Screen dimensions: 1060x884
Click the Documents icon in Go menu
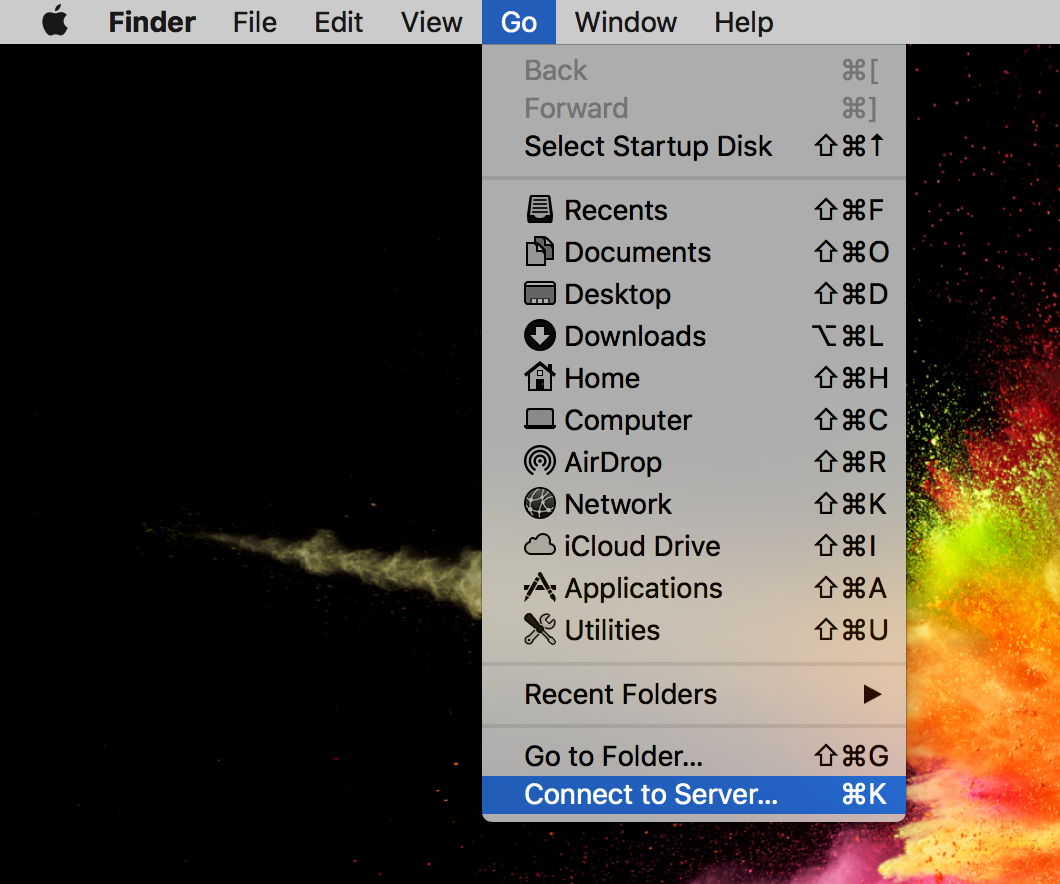(539, 252)
